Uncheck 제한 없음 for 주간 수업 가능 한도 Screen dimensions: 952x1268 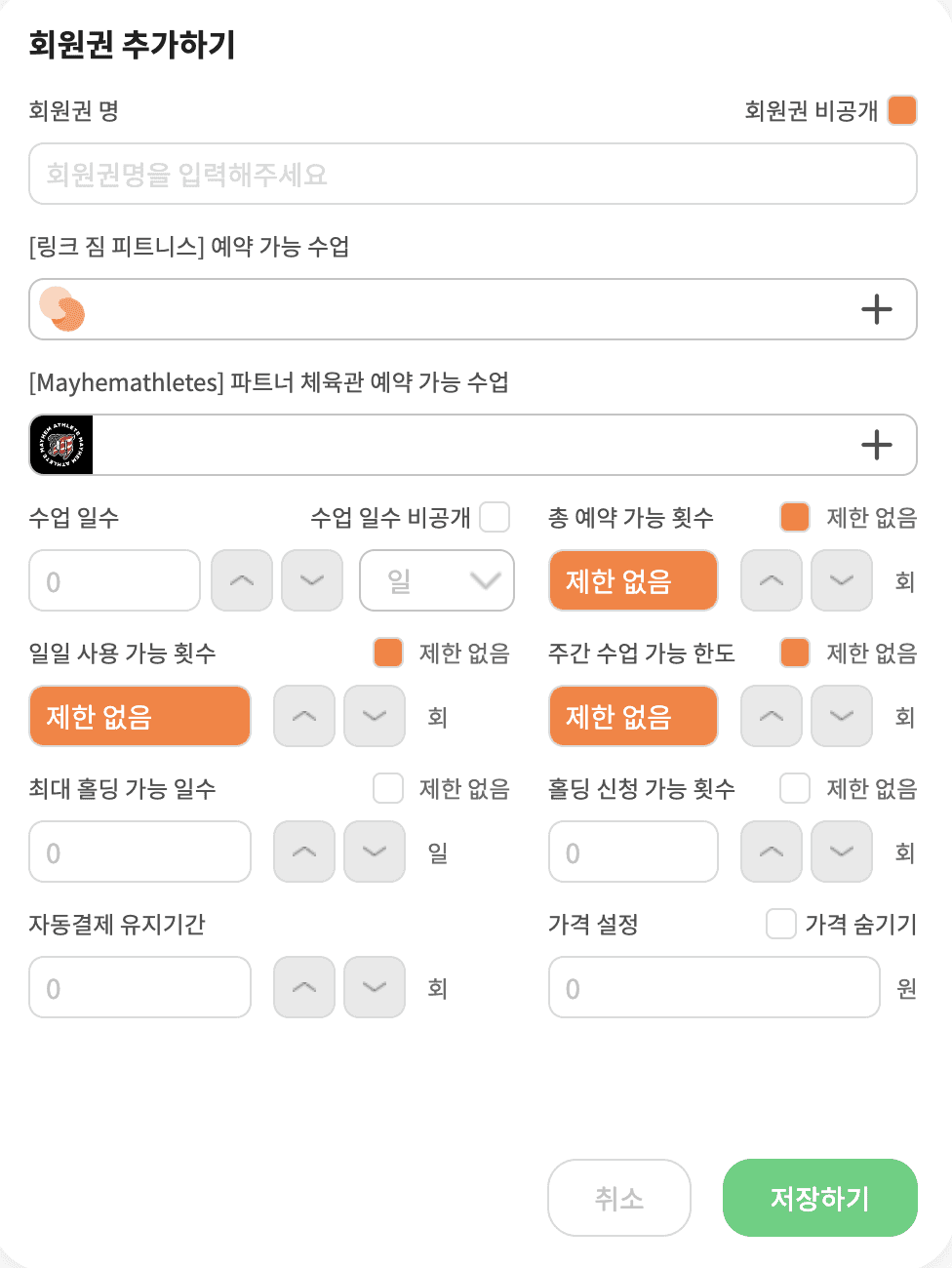[795, 653]
